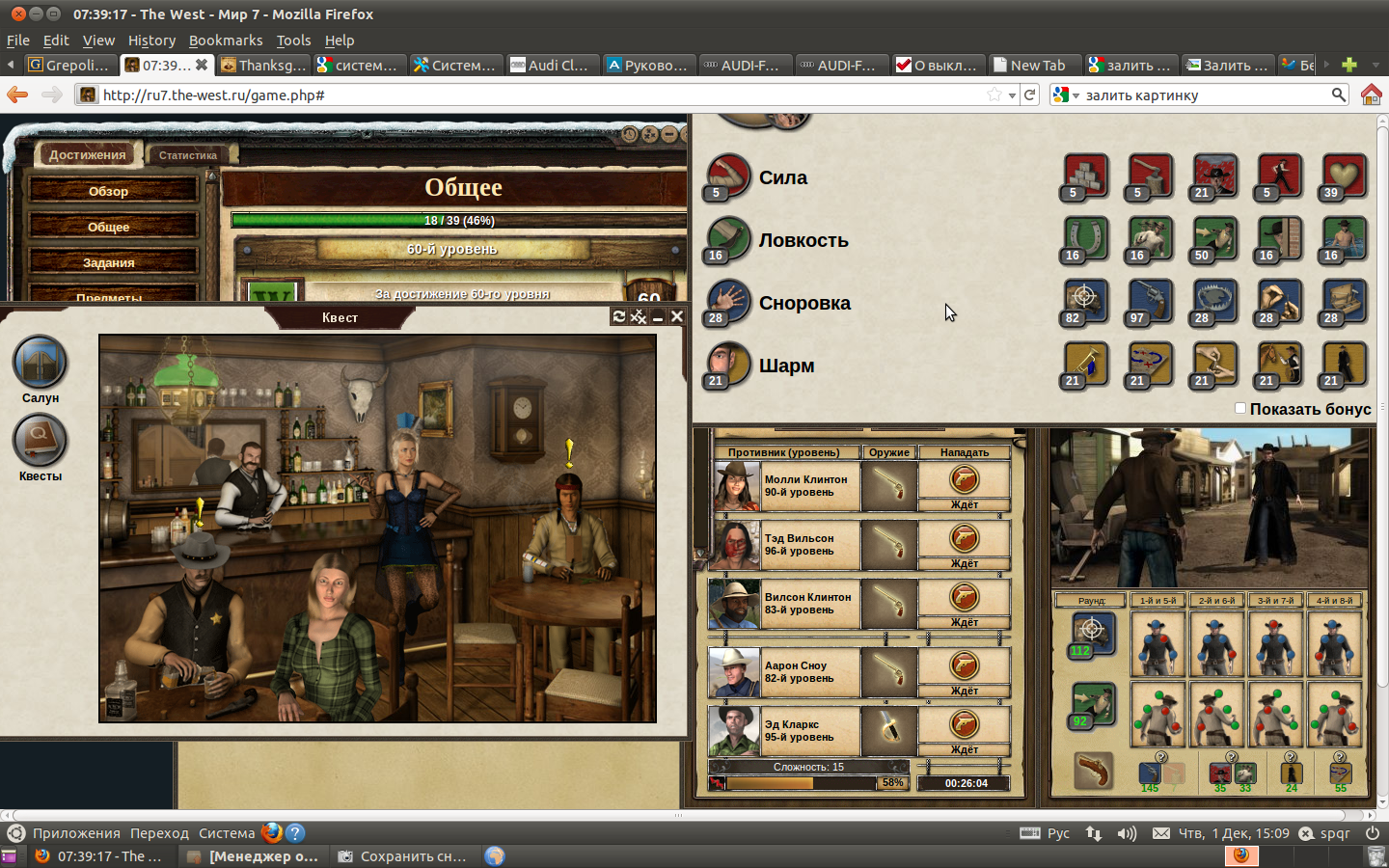Select the golden heart Health points skill

tap(1344, 177)
